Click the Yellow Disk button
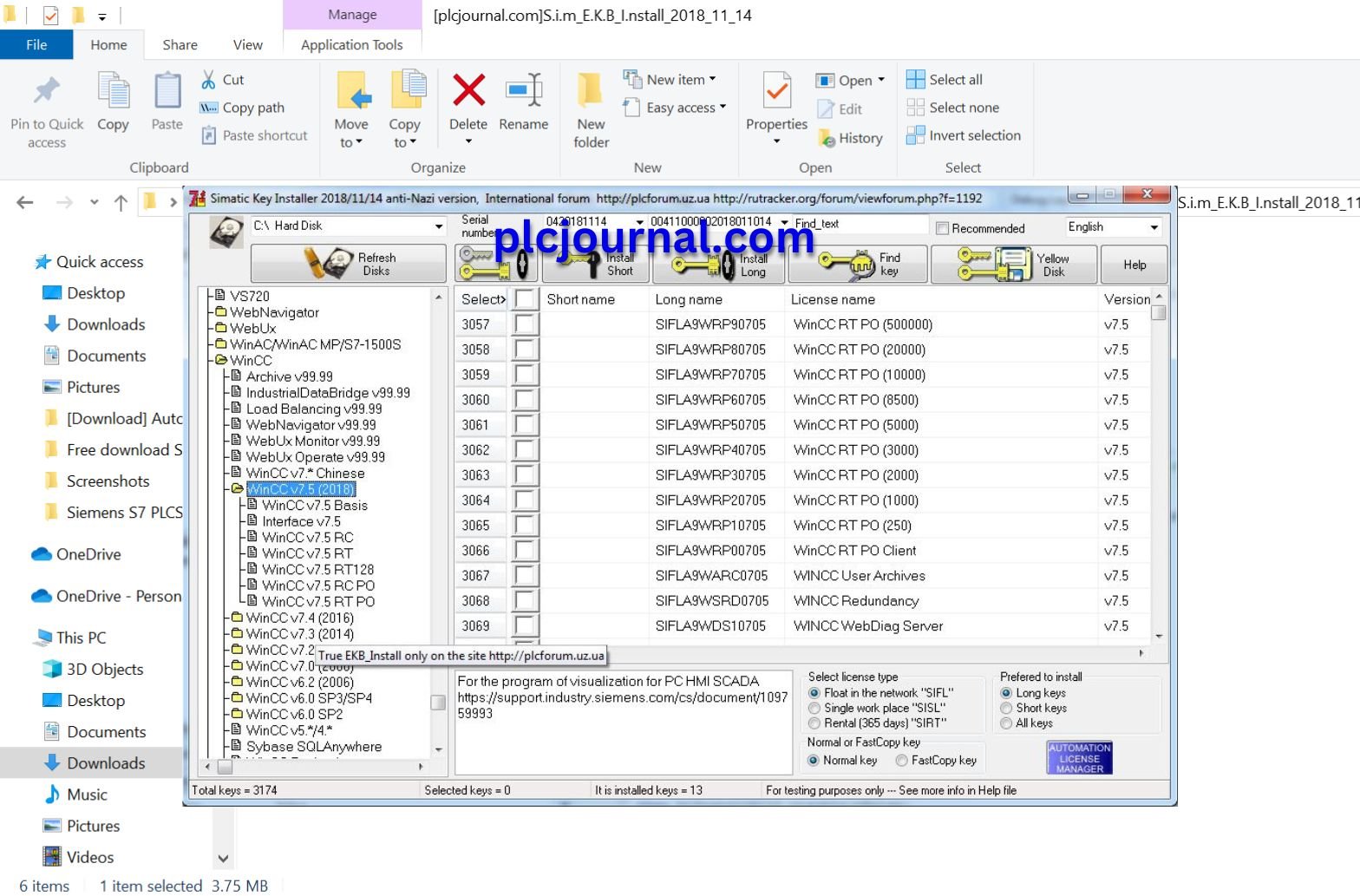Viewport: 1360px width, 896px height. (1014, 264)
